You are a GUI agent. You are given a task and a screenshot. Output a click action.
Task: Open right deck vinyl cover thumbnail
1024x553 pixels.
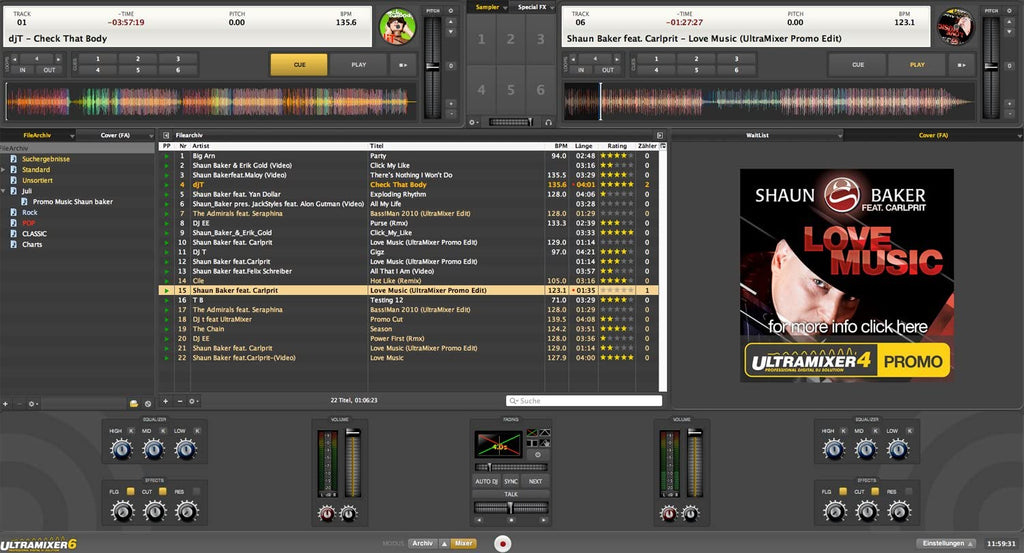click(955, 27)
